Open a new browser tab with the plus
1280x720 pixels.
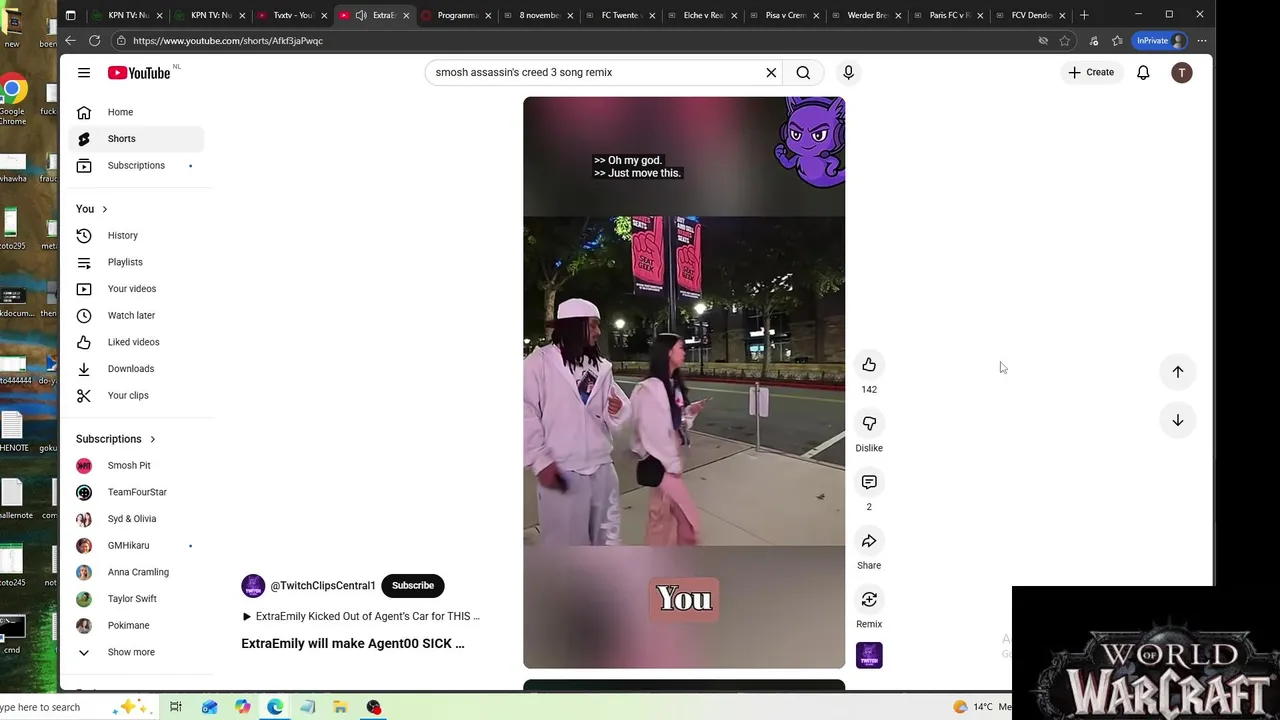[1084, 15]
